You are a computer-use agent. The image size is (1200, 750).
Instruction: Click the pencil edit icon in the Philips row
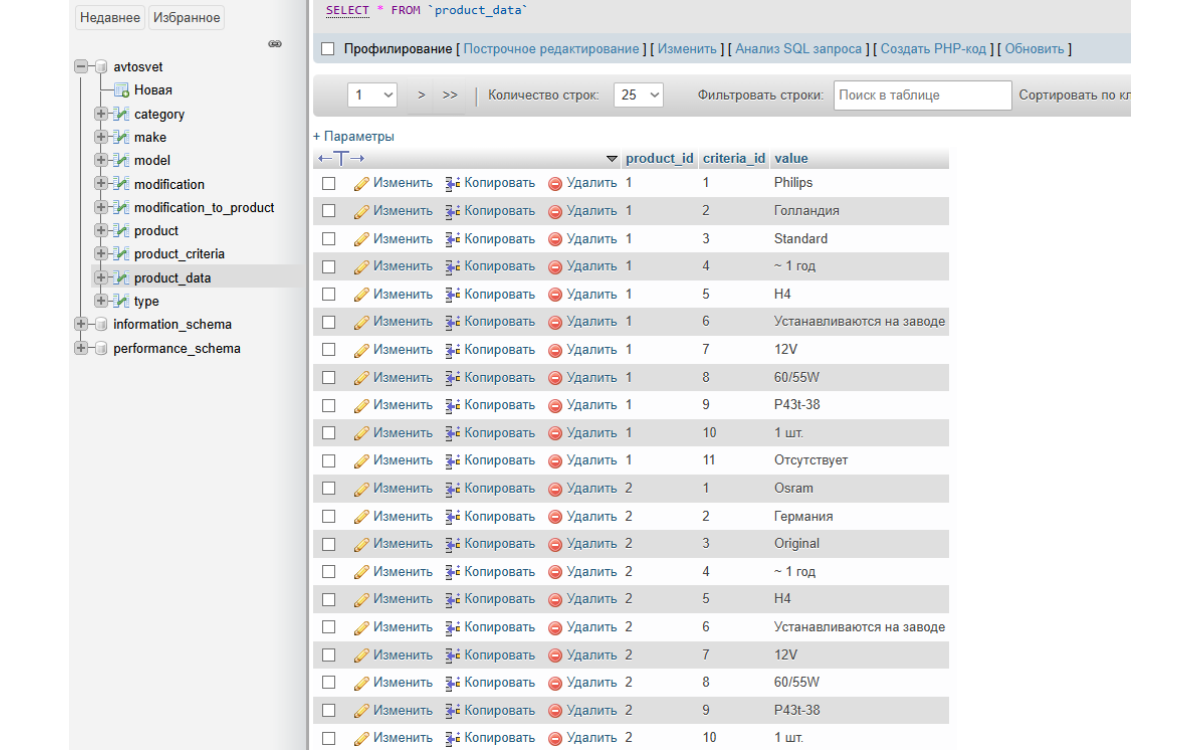pos(361,184)
